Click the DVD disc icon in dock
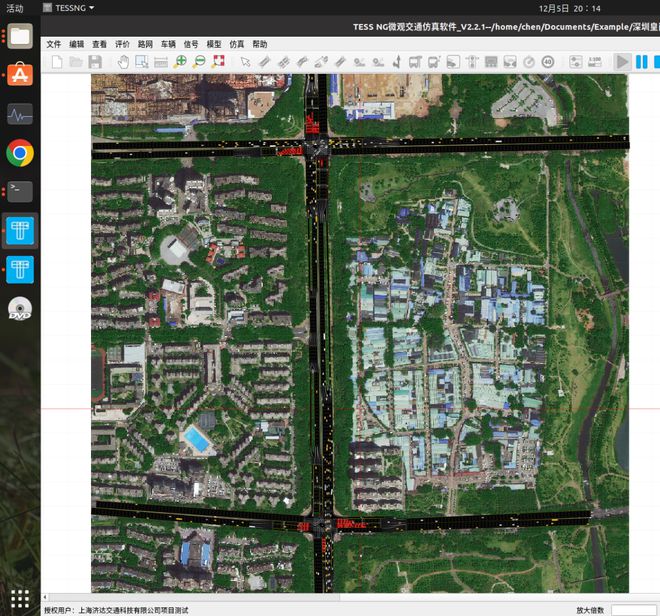The image size is (660, 616). (x=20, y=309)
